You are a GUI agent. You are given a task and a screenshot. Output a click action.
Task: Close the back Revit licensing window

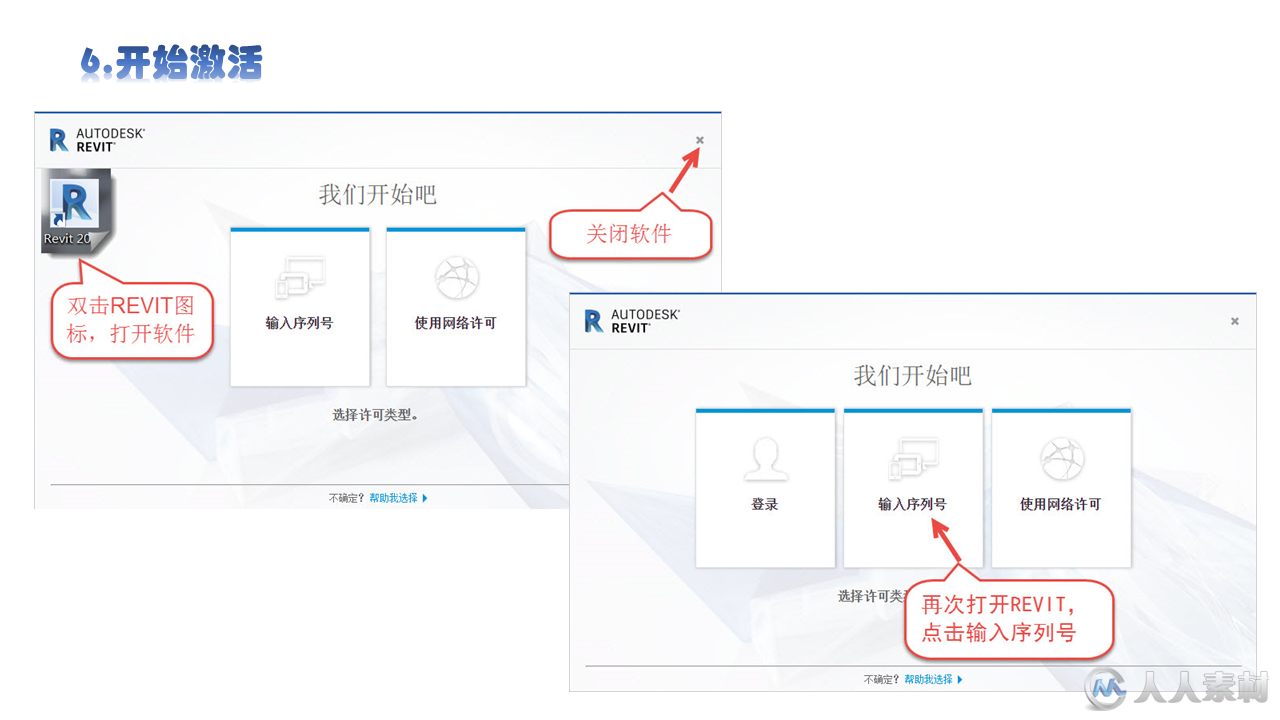[700, 140]
